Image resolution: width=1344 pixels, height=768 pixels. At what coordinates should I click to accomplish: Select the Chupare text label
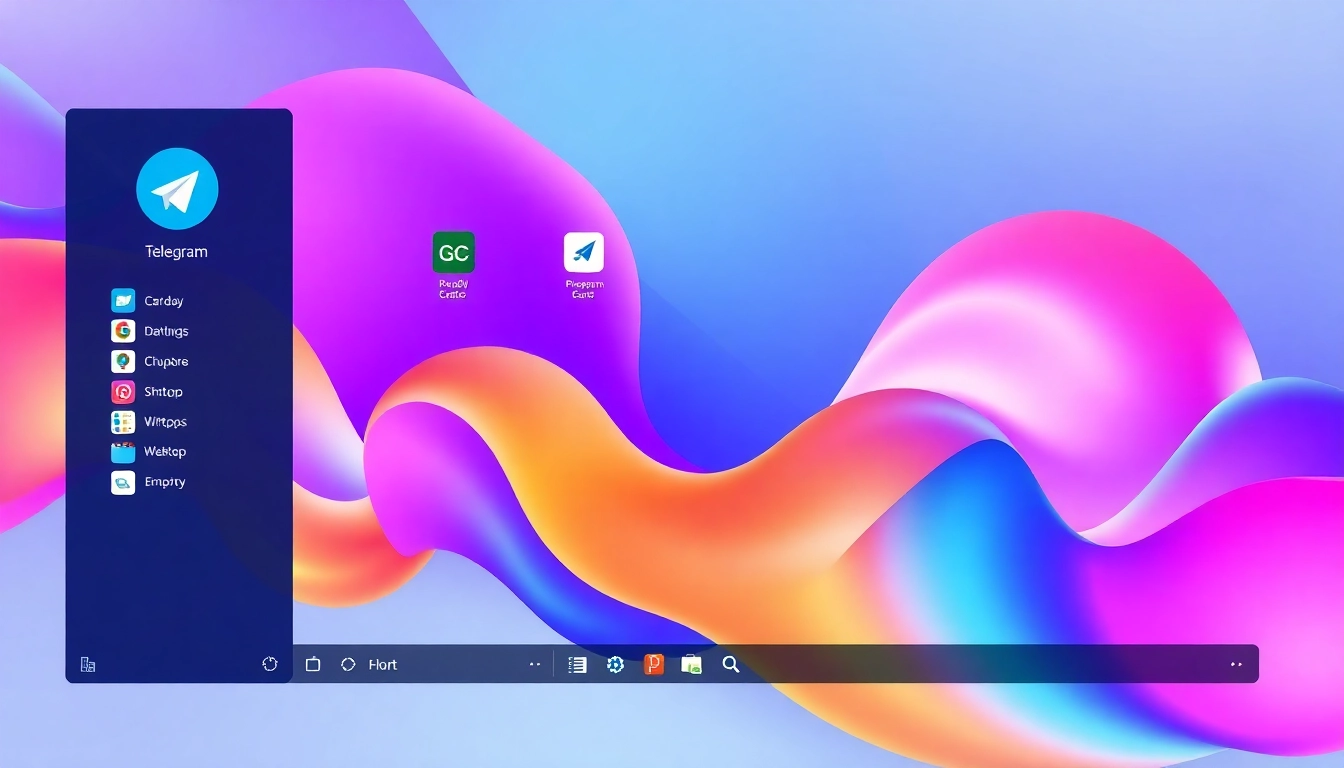pyautogui.click(x=166, y=362)
